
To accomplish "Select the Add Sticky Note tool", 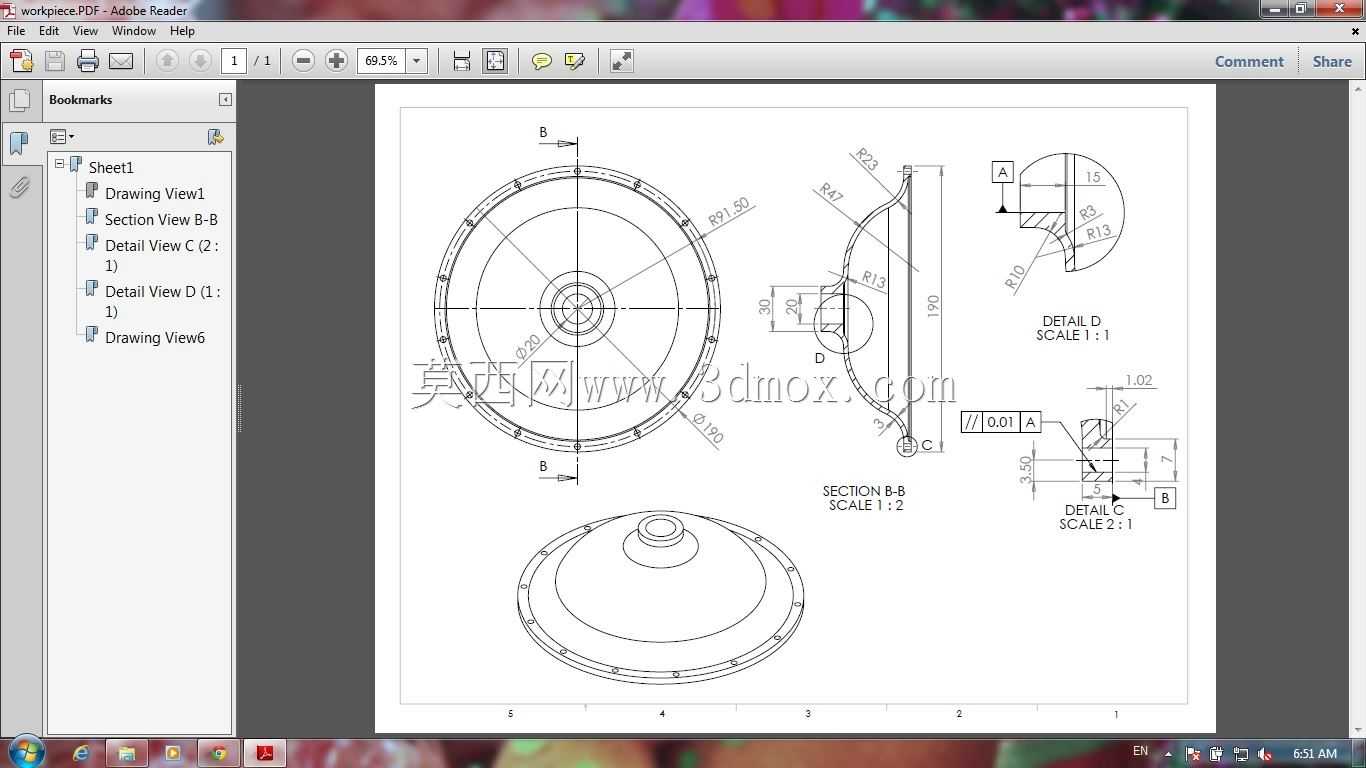I will (x=541, y=61).
